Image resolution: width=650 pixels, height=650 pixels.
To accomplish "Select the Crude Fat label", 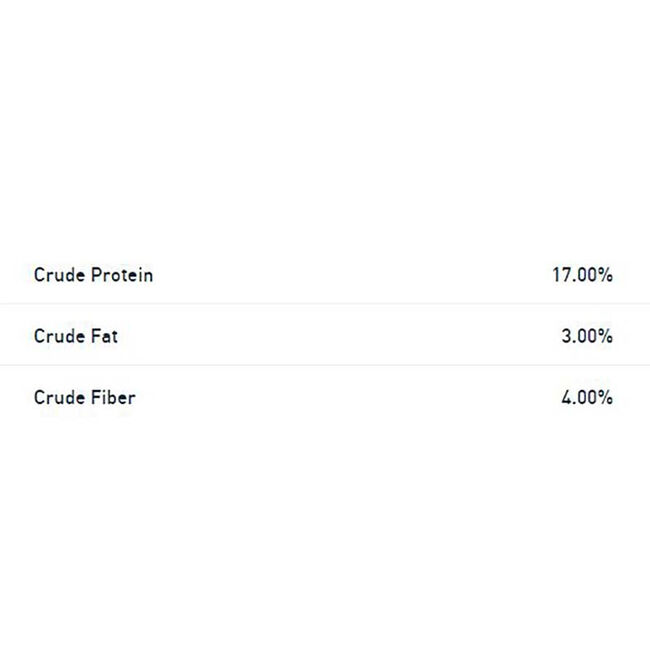I will (76, 336).
